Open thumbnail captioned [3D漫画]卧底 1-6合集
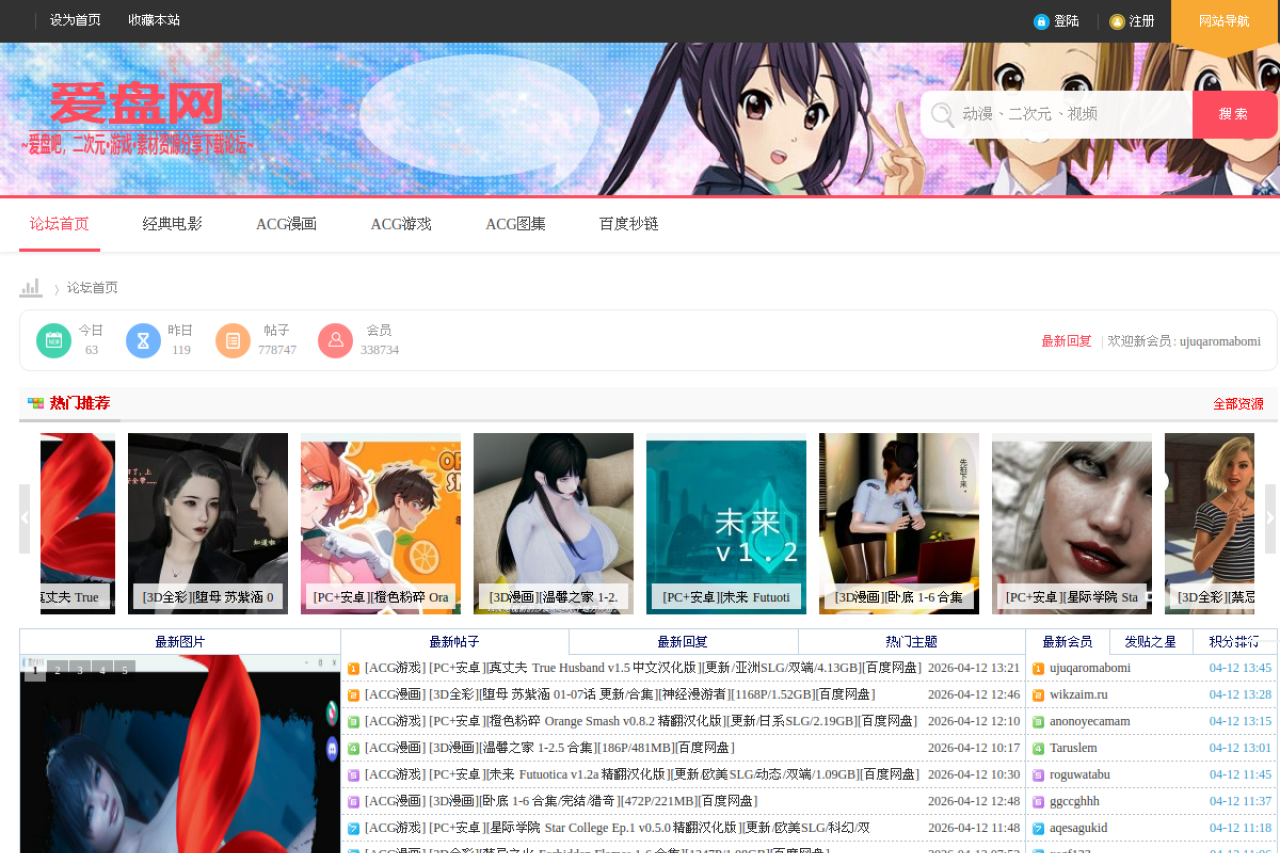The height and width of the screenshot is (853, 1280). coord(899,523)
